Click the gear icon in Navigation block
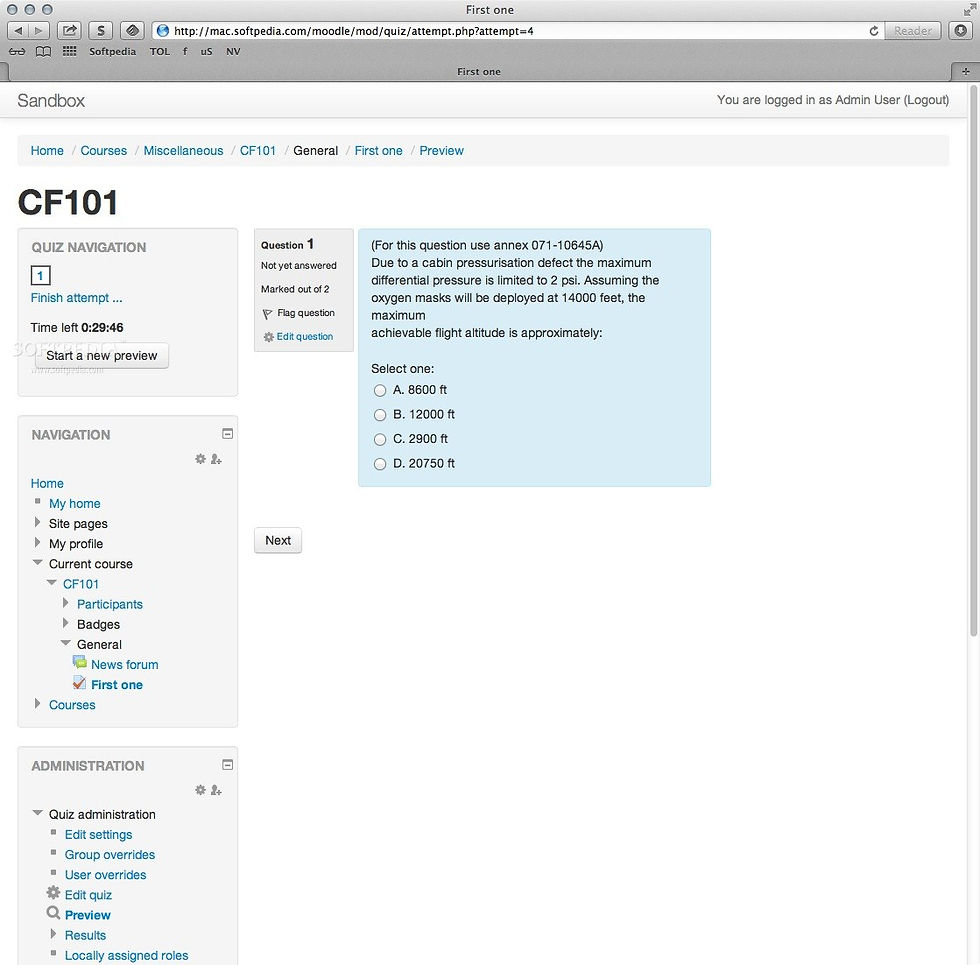 point(200,459)
